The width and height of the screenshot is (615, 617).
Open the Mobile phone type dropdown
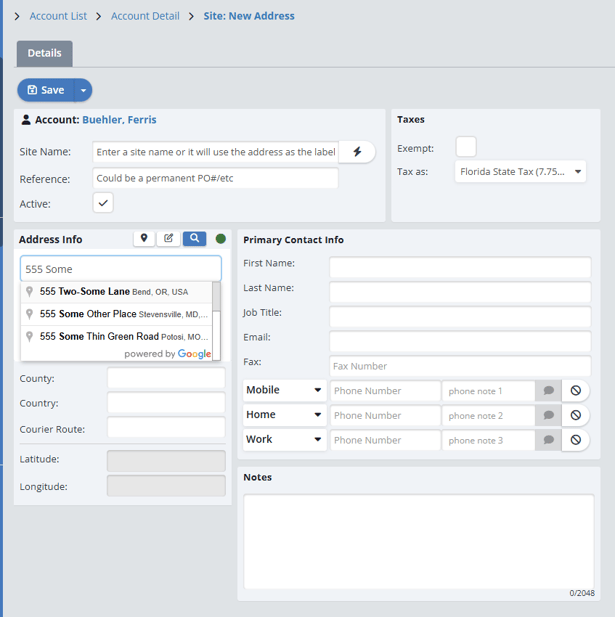284,390
